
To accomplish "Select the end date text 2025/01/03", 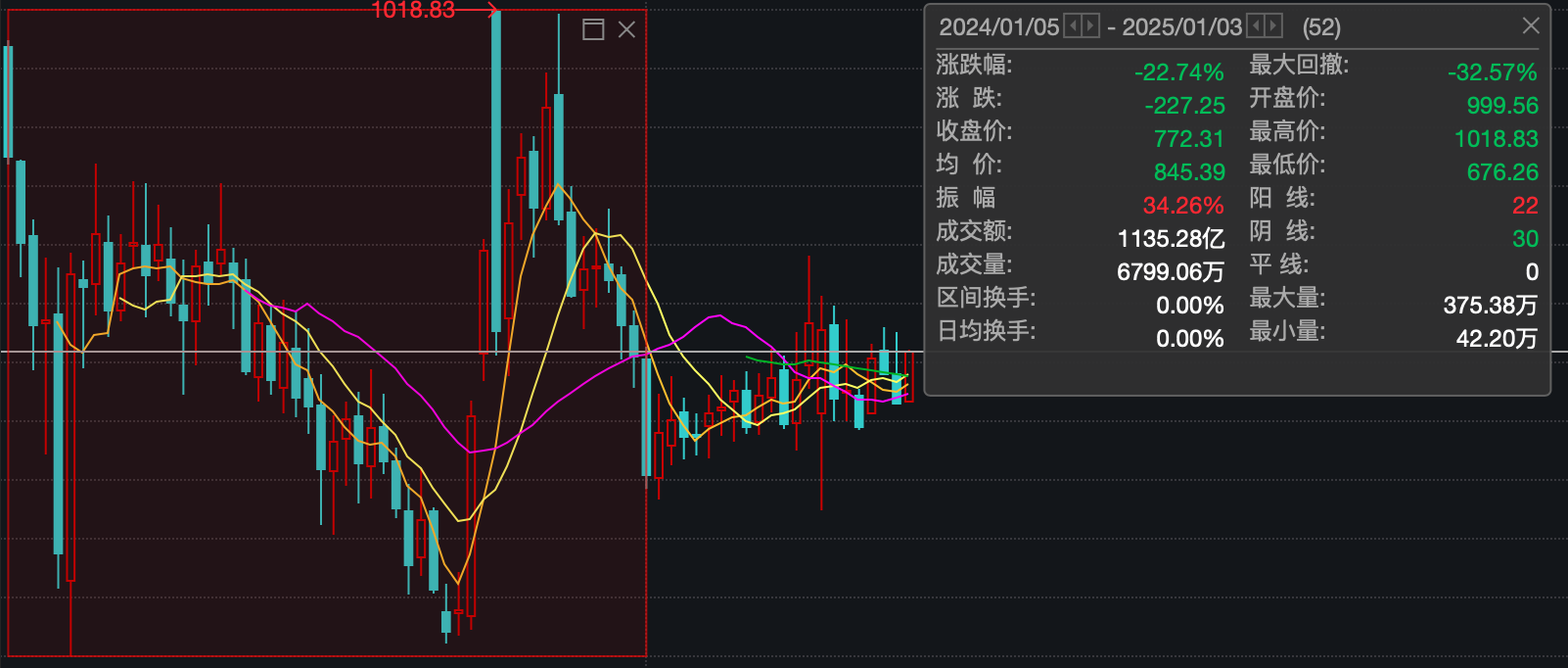I will pyautogui.click(x=1181, y=26).
